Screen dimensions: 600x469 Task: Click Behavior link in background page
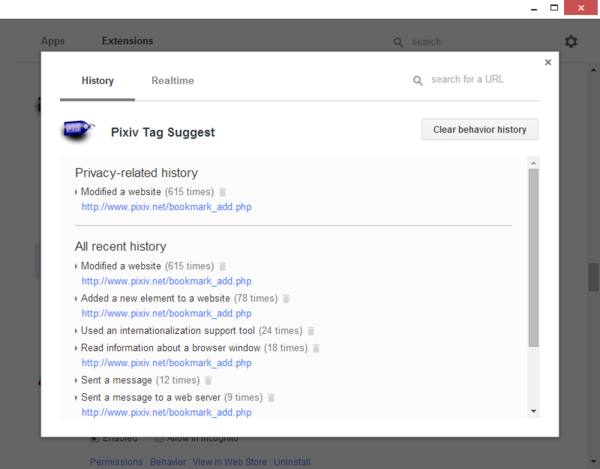[168, 462]
